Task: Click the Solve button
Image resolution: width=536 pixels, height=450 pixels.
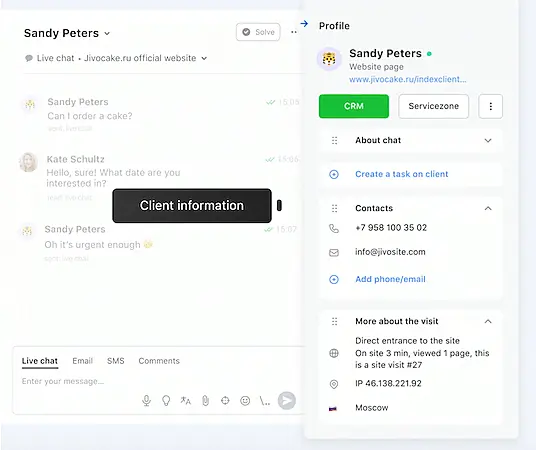Action: click(258, 32)
